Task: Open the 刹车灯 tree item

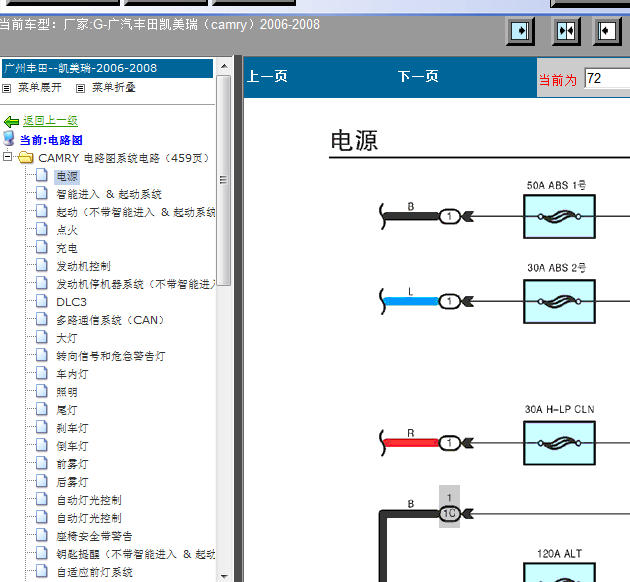Action: pyautogui.click(x=72, y=428)
